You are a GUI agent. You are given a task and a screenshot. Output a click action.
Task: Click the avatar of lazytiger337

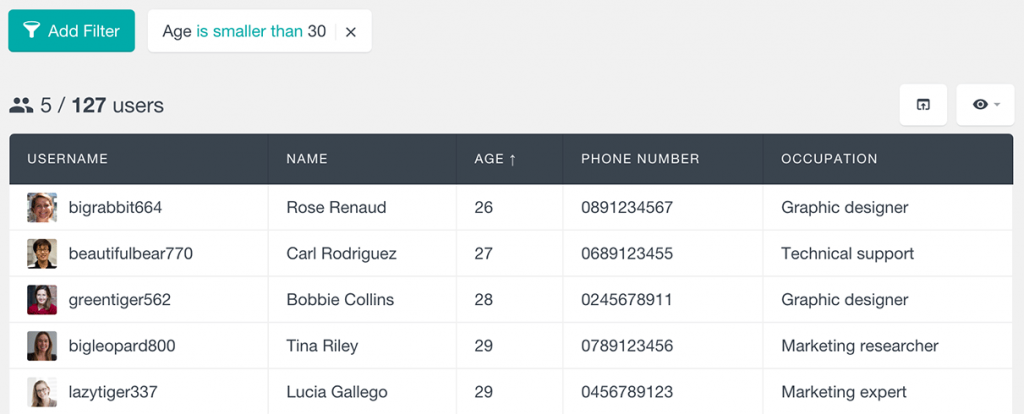[42, 392]
